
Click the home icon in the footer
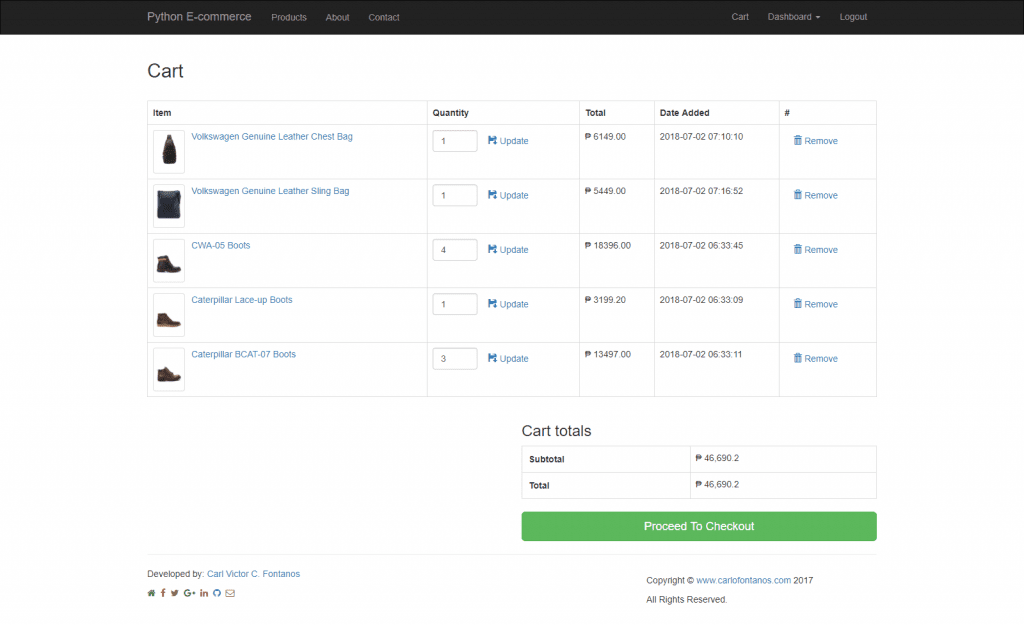click(x=150, y=592)
